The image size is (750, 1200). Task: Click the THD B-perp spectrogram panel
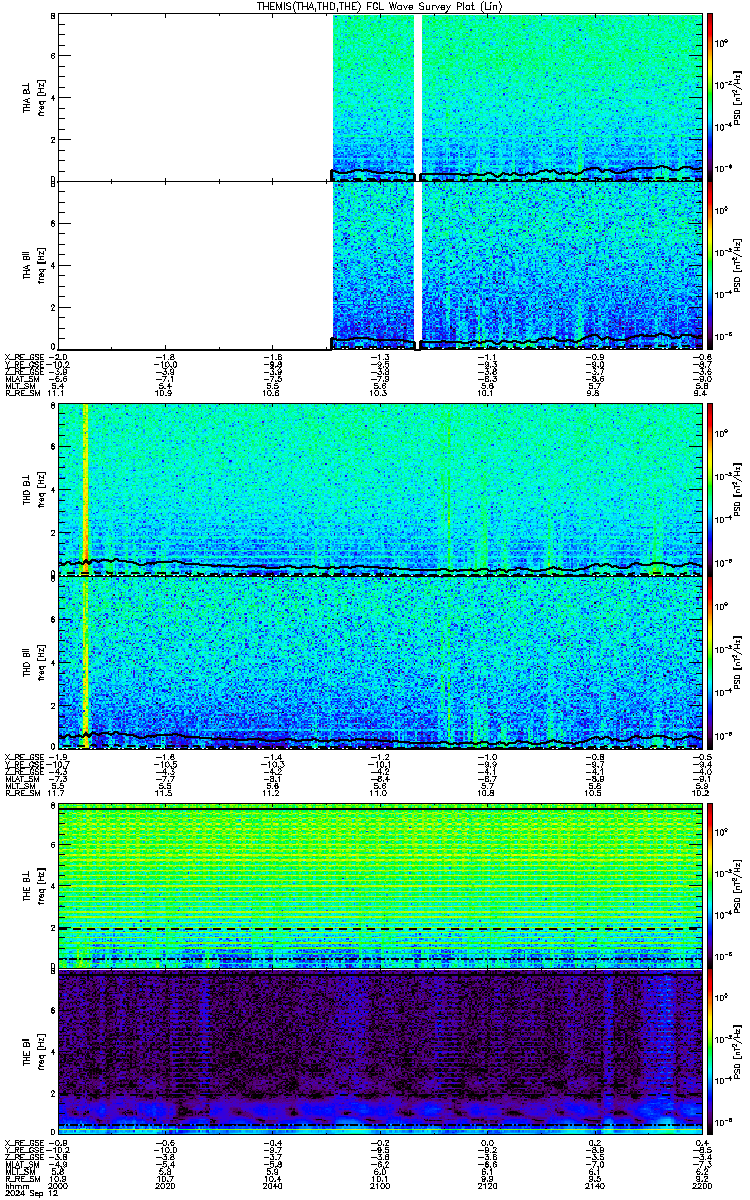[x=381, y=490]
